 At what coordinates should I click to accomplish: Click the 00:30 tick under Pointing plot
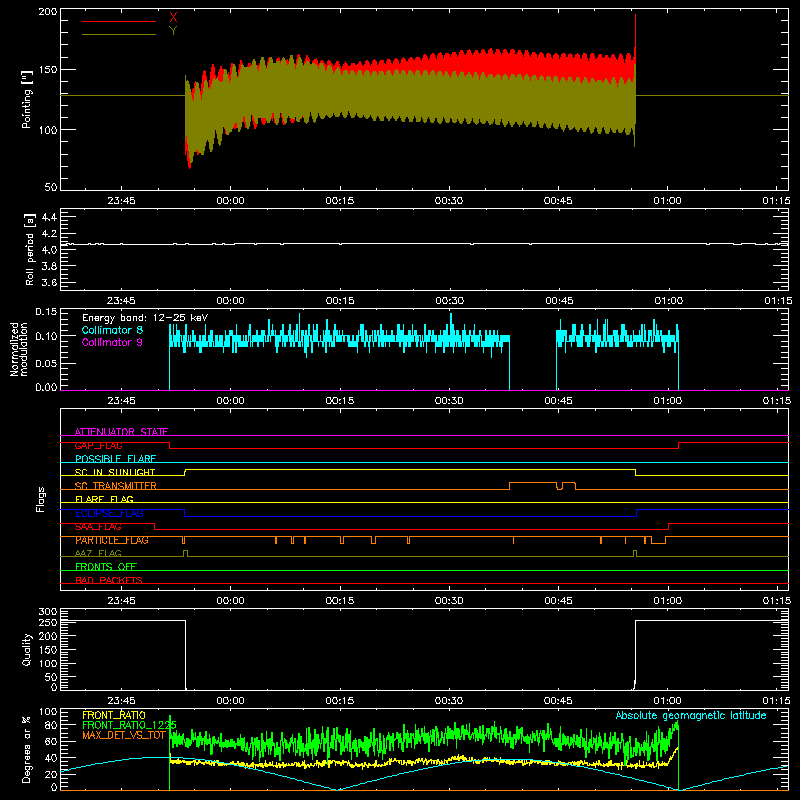tap(449, 201)
